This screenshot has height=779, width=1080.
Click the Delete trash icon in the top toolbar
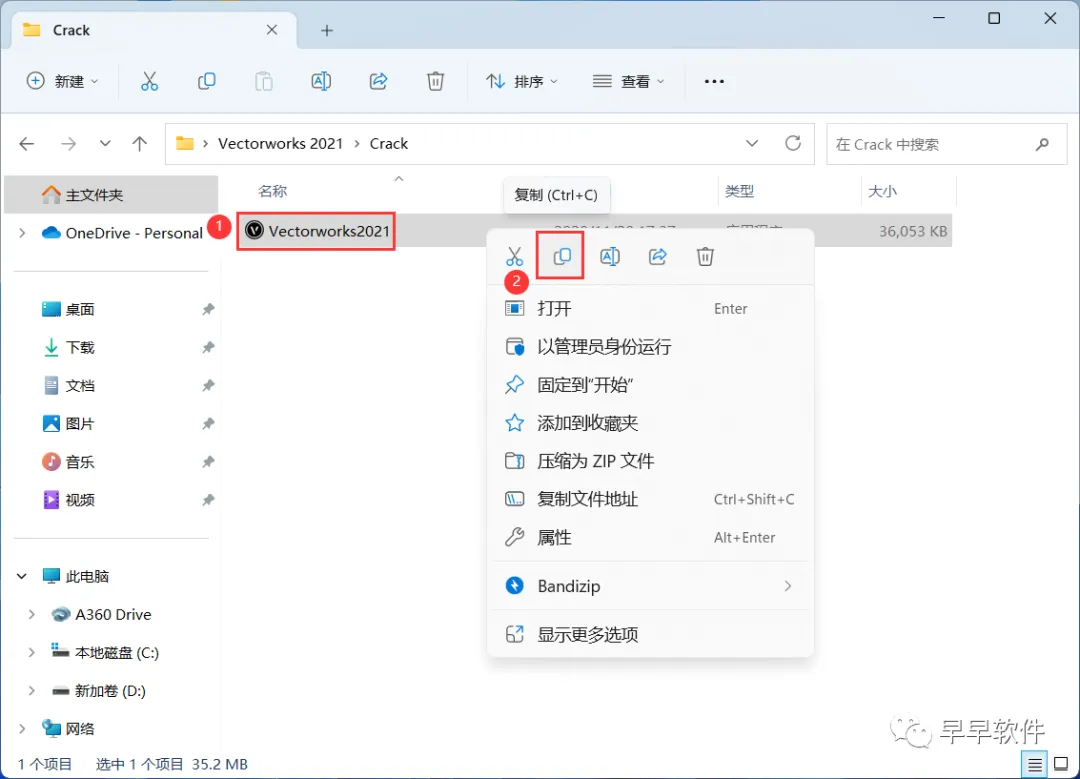point(435,81)
